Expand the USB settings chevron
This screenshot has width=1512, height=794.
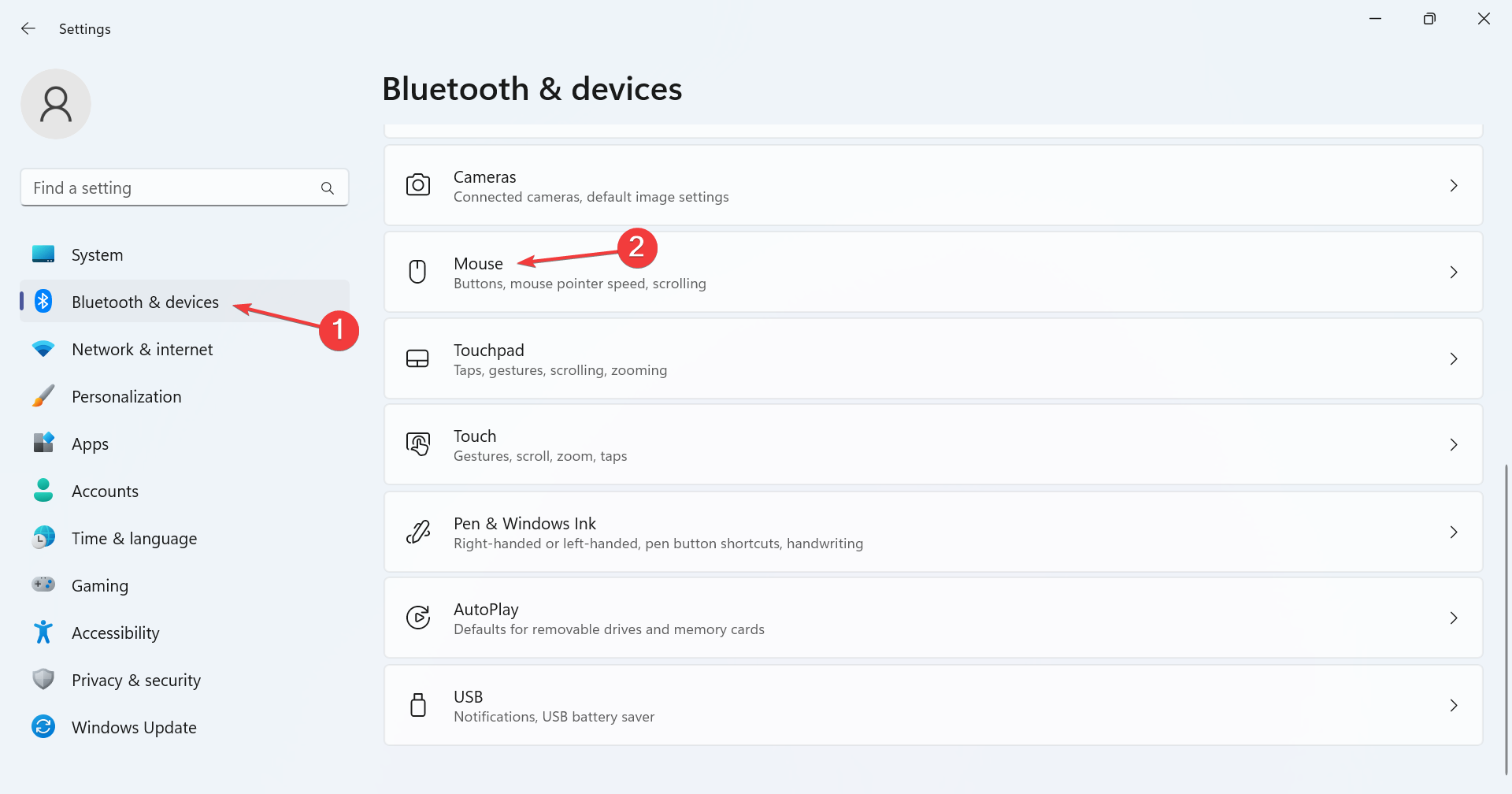[1454, 705]
